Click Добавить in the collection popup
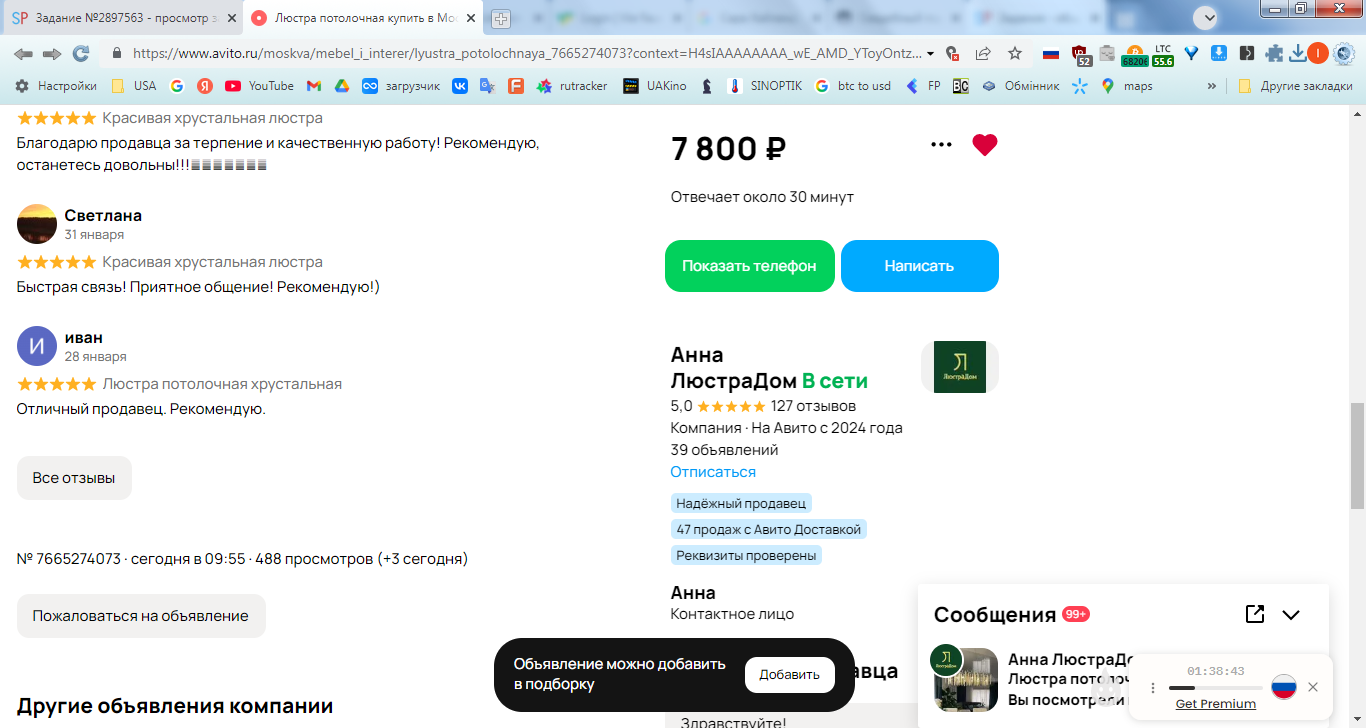 click(789, 675)
